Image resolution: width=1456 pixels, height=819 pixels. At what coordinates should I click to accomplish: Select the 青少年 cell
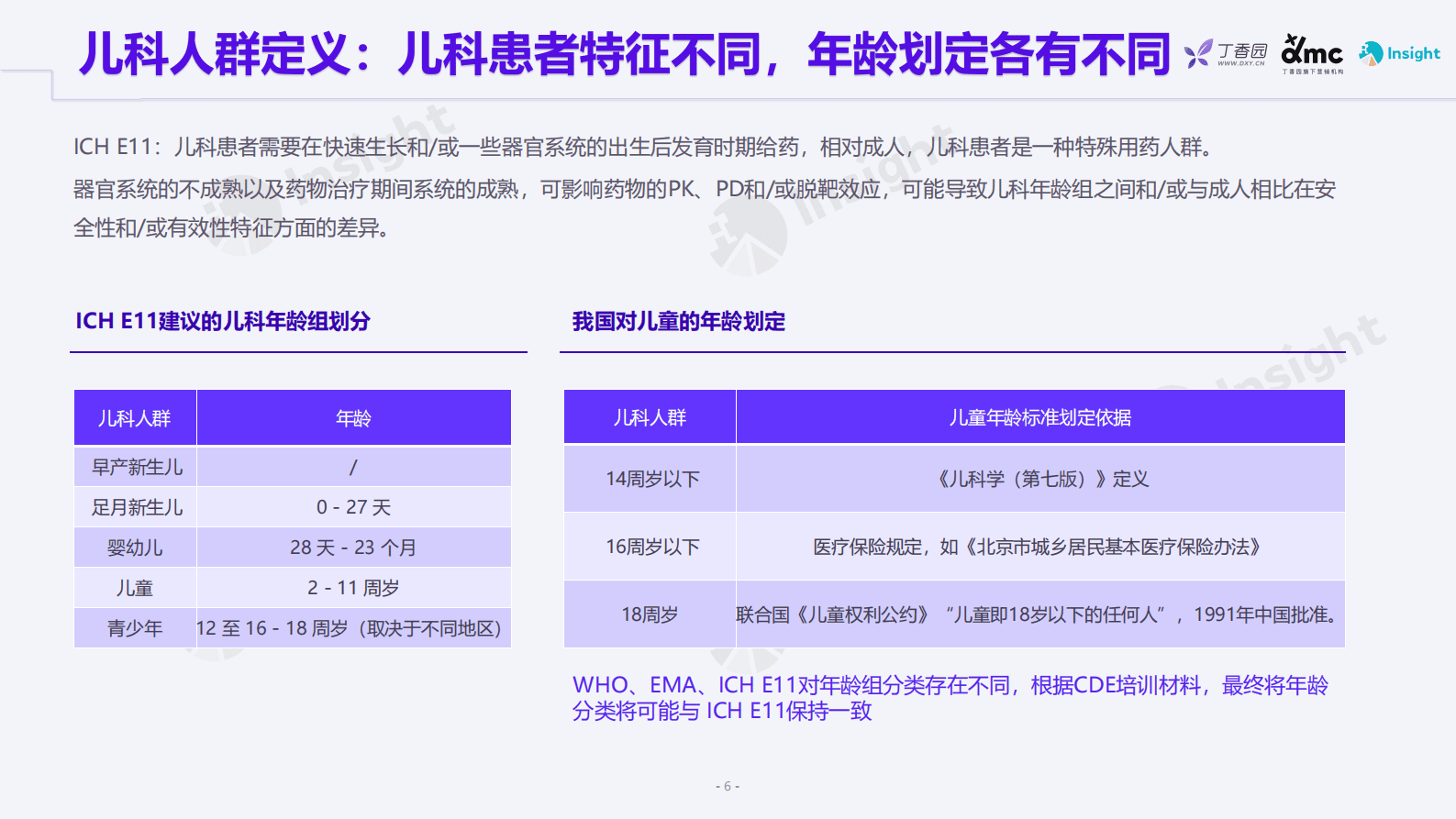[x=135, y=628]
